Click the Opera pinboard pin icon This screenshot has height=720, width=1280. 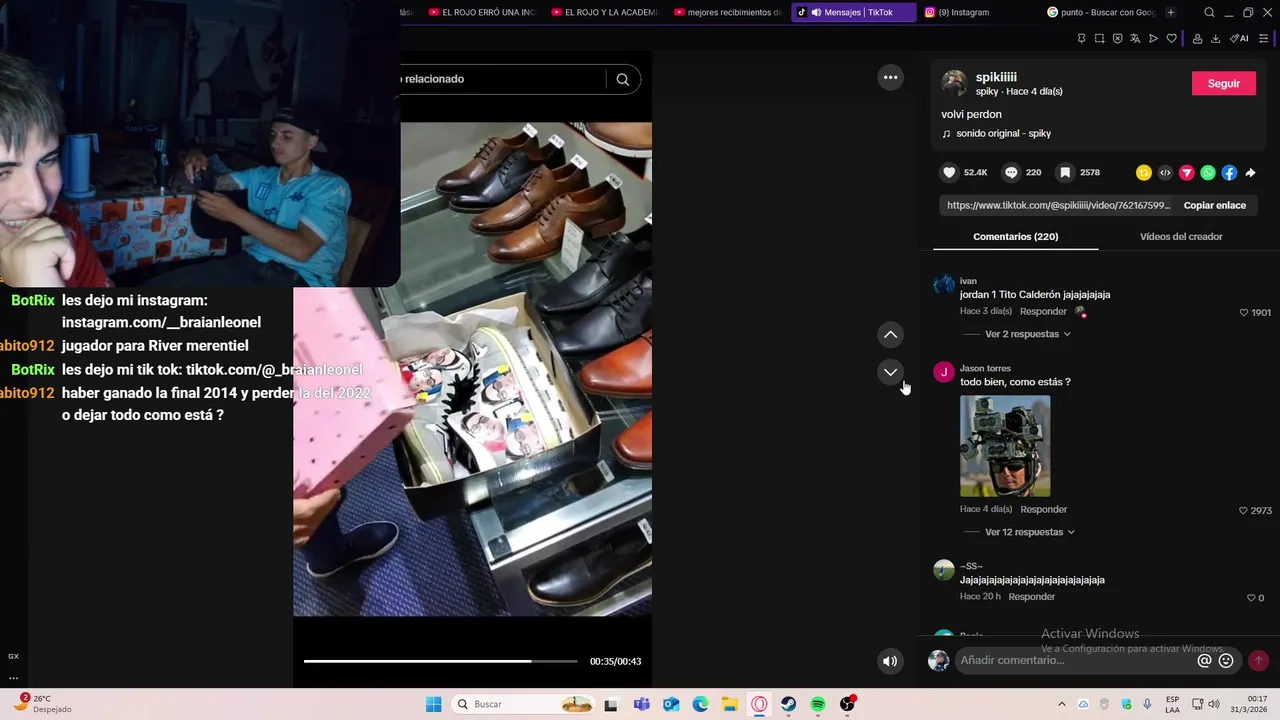[x=1081, y=39]
